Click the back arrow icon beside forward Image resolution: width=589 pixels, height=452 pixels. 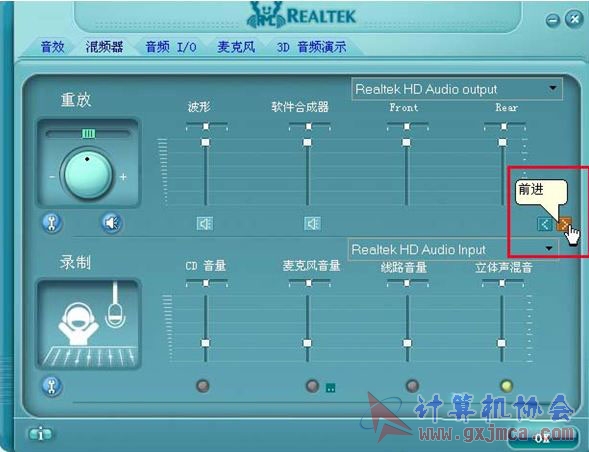tap(545, 224)
